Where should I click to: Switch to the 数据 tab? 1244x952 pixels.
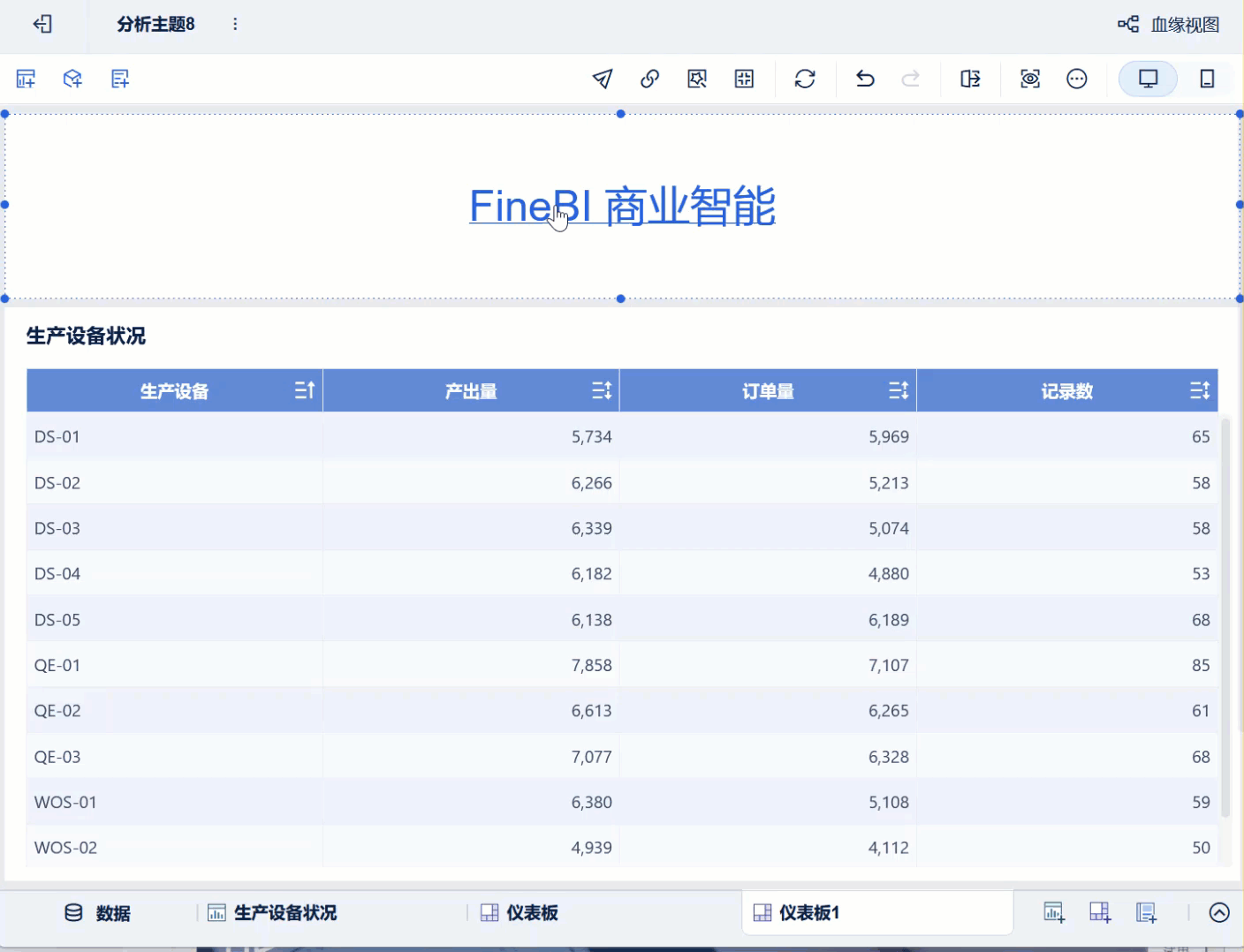click(97, 913)
